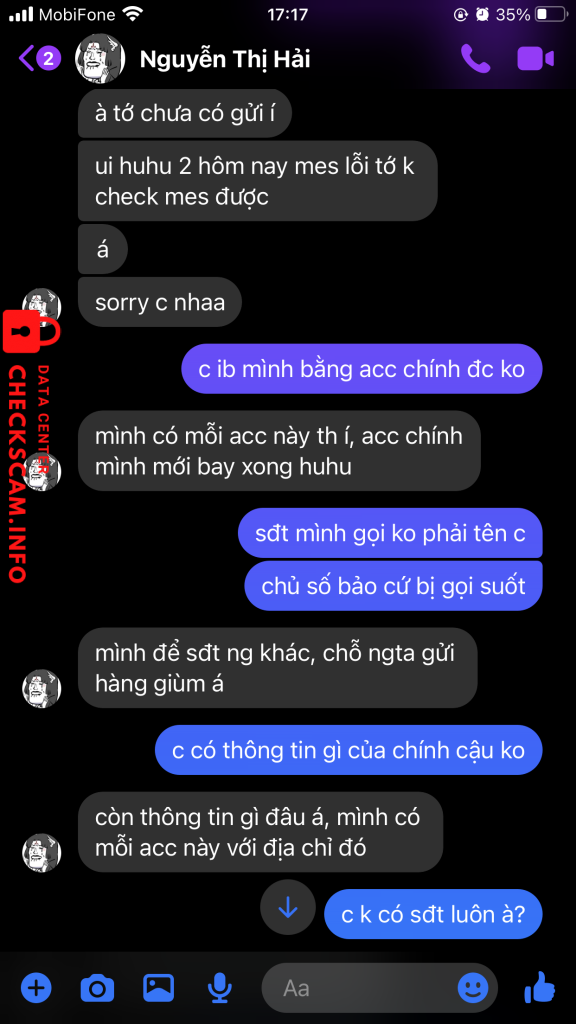Jump to latest message with down arrow
Image resolution: width=576 pixels, height=1024 pixels.
[287, 907]
